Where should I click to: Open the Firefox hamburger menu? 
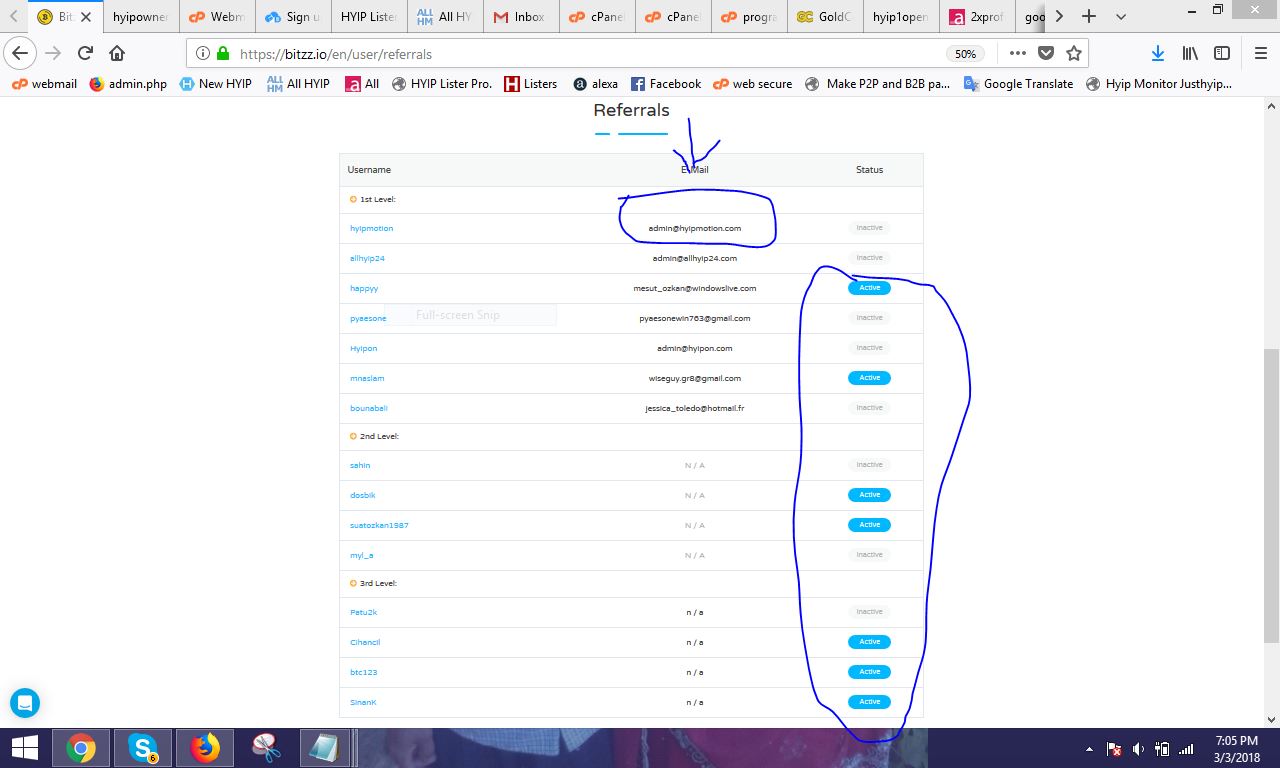click(1260, 53)
